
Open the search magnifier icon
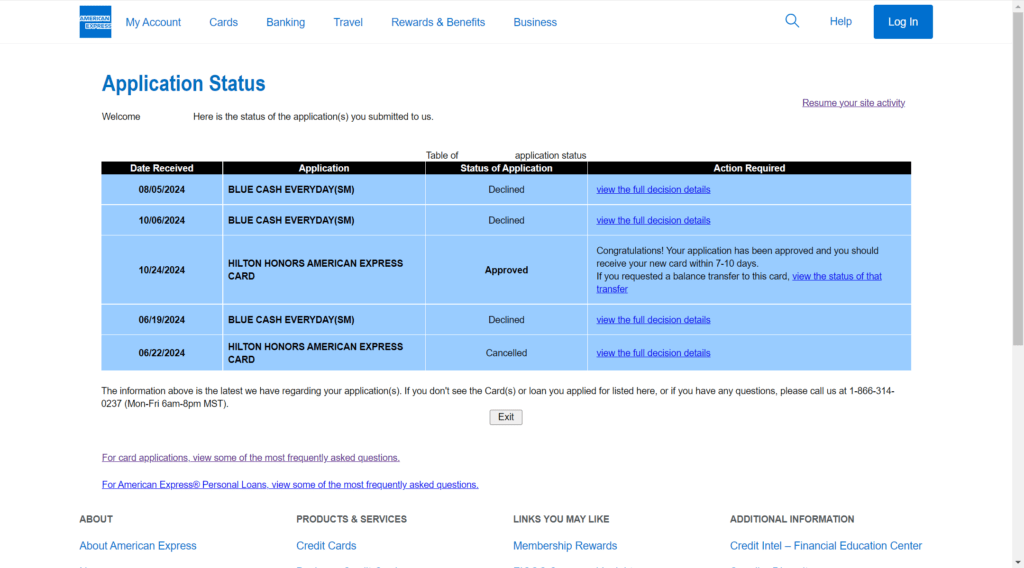[792, 21]
